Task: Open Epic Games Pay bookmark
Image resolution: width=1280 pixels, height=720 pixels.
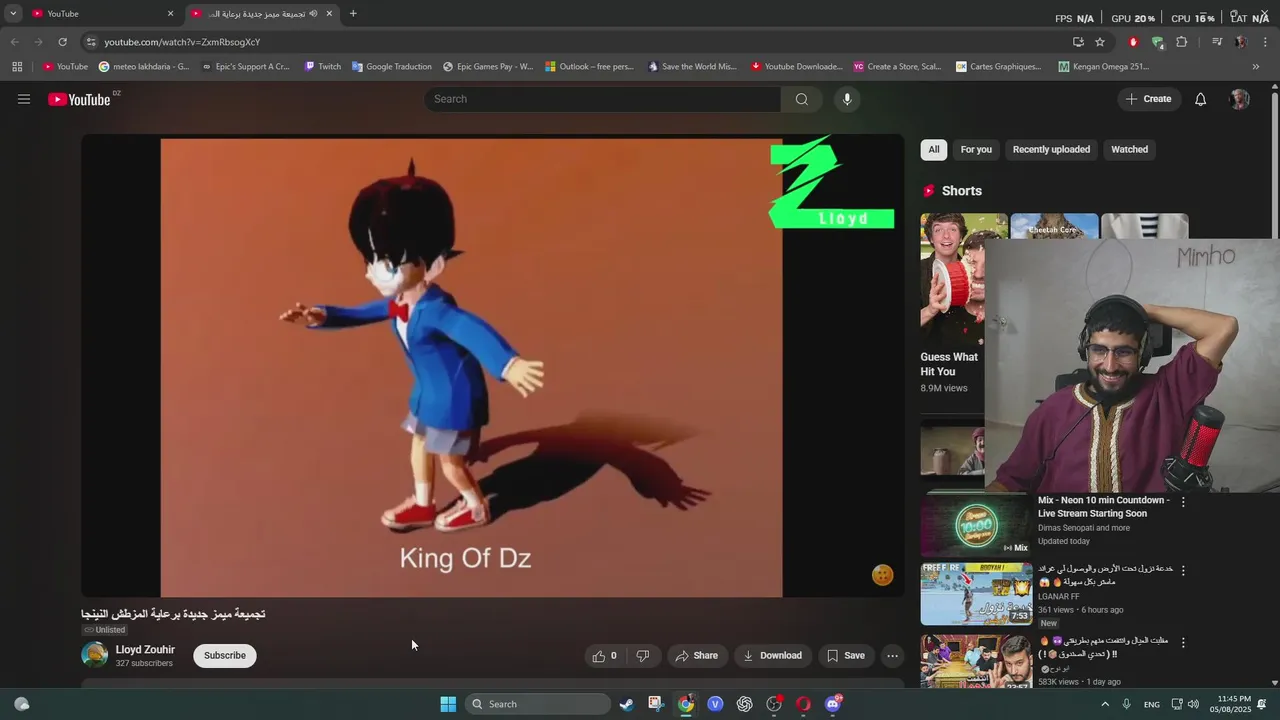Action: (x=487, y=67)
